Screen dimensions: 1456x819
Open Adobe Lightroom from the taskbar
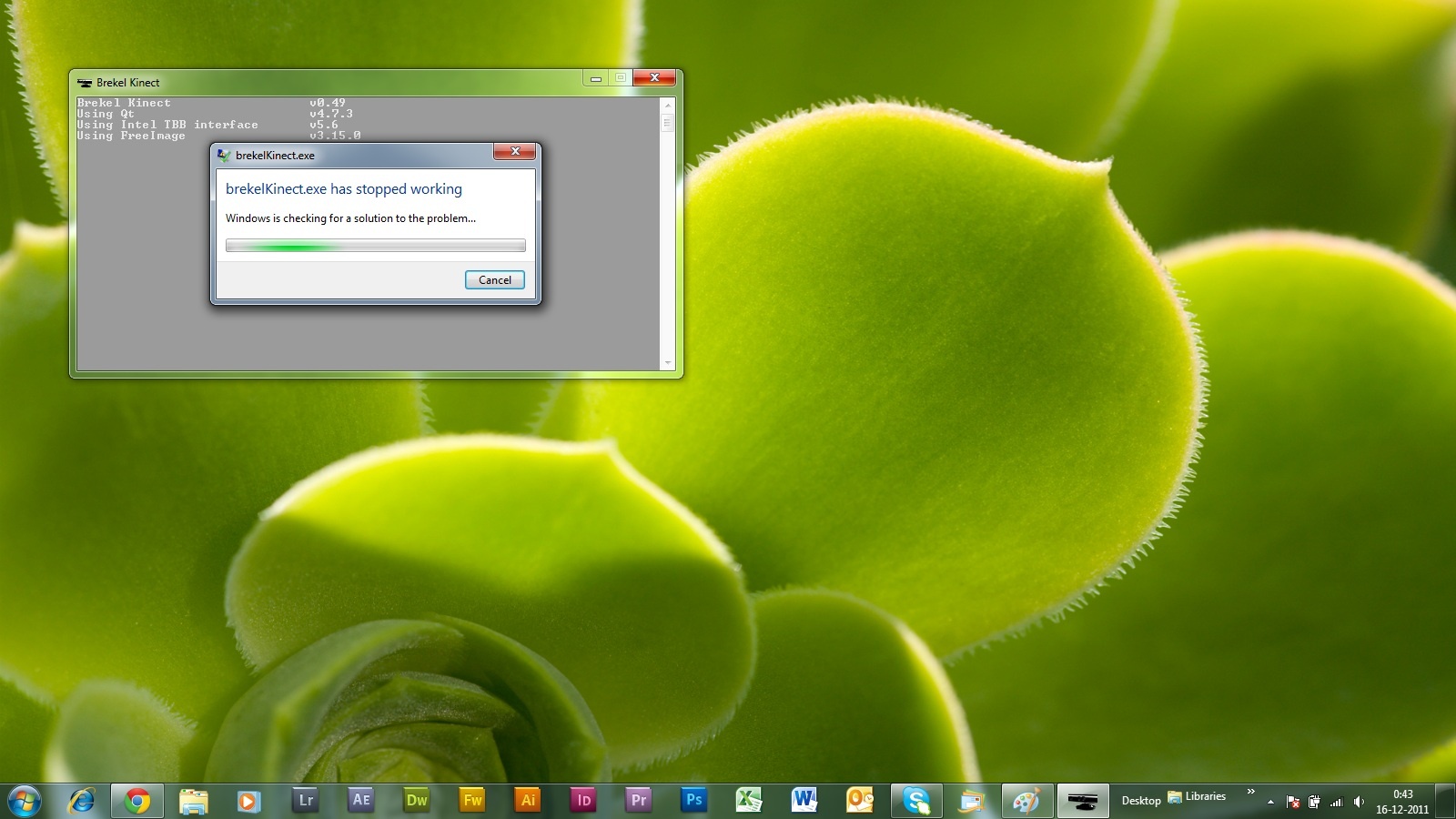click(305, 801)
